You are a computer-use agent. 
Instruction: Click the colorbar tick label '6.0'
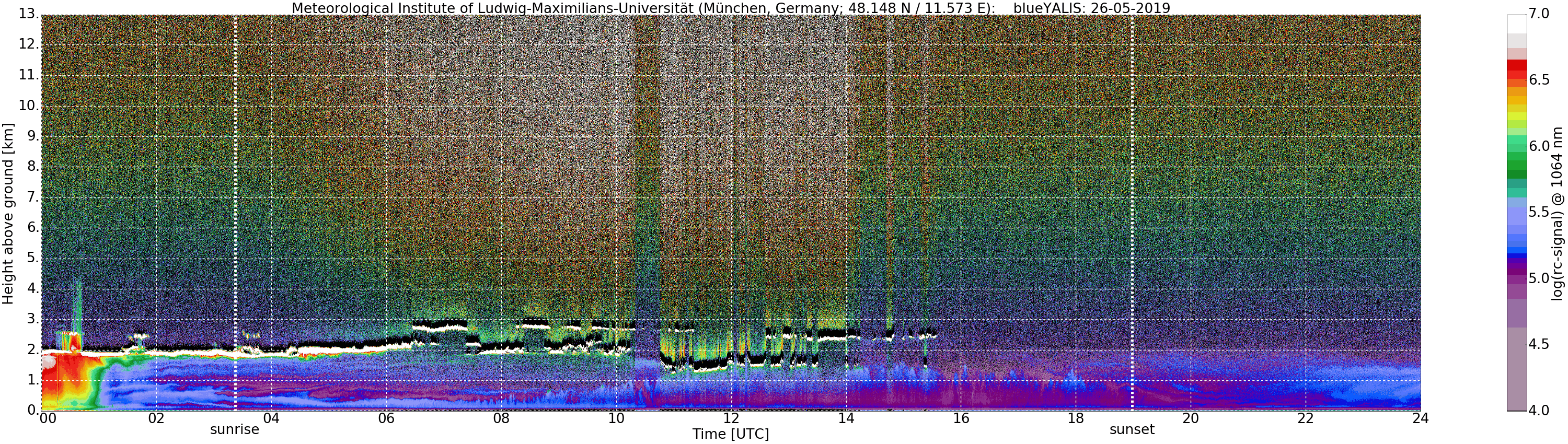pyautogui.click(x=1539, y=146)
